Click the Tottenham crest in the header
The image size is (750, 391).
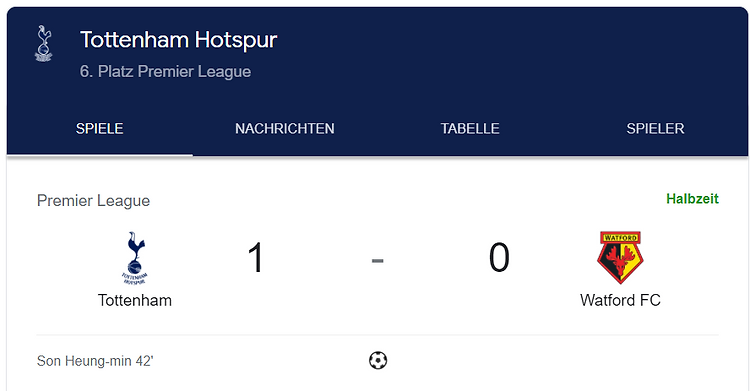[44, 44]
